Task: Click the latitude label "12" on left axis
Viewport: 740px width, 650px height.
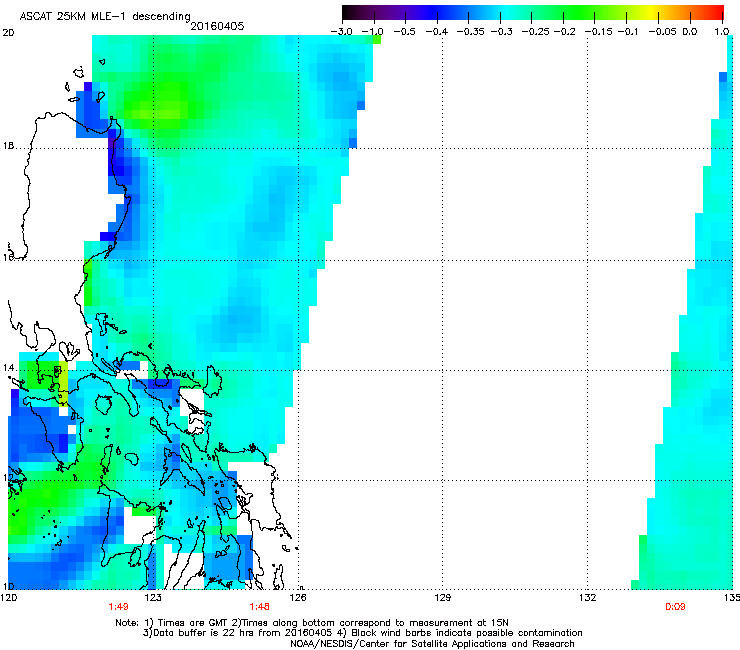Action: pyautogui.click(x=8, y=478)
